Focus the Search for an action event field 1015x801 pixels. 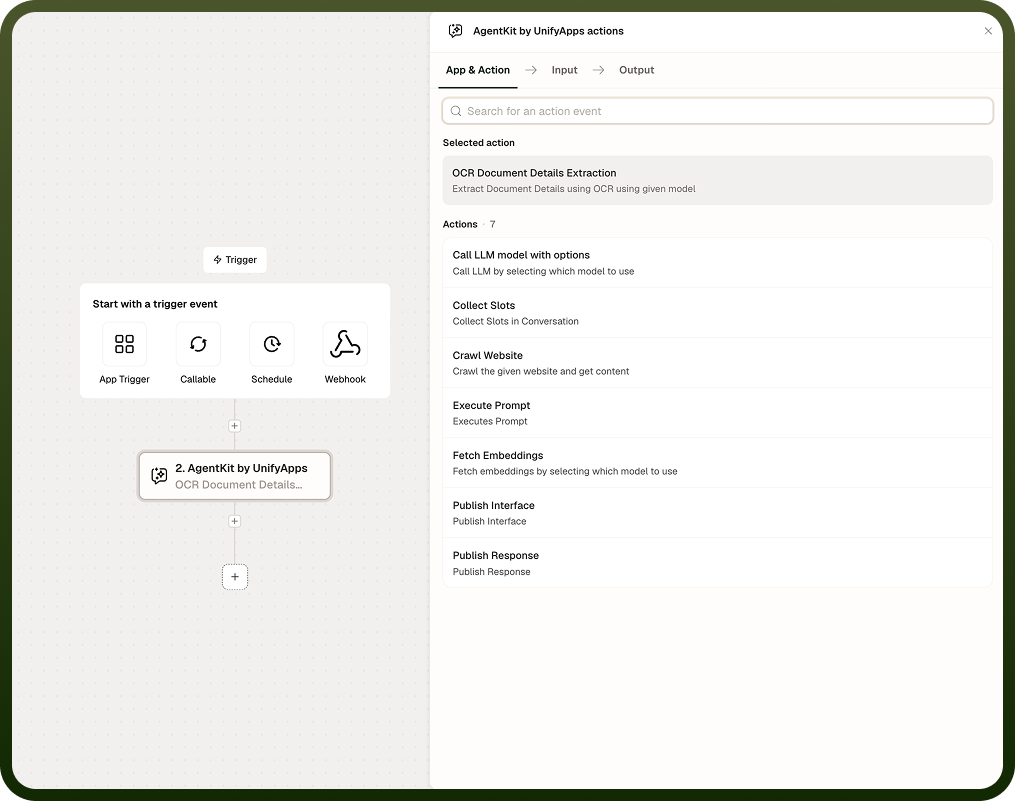[x=717, y=111]
